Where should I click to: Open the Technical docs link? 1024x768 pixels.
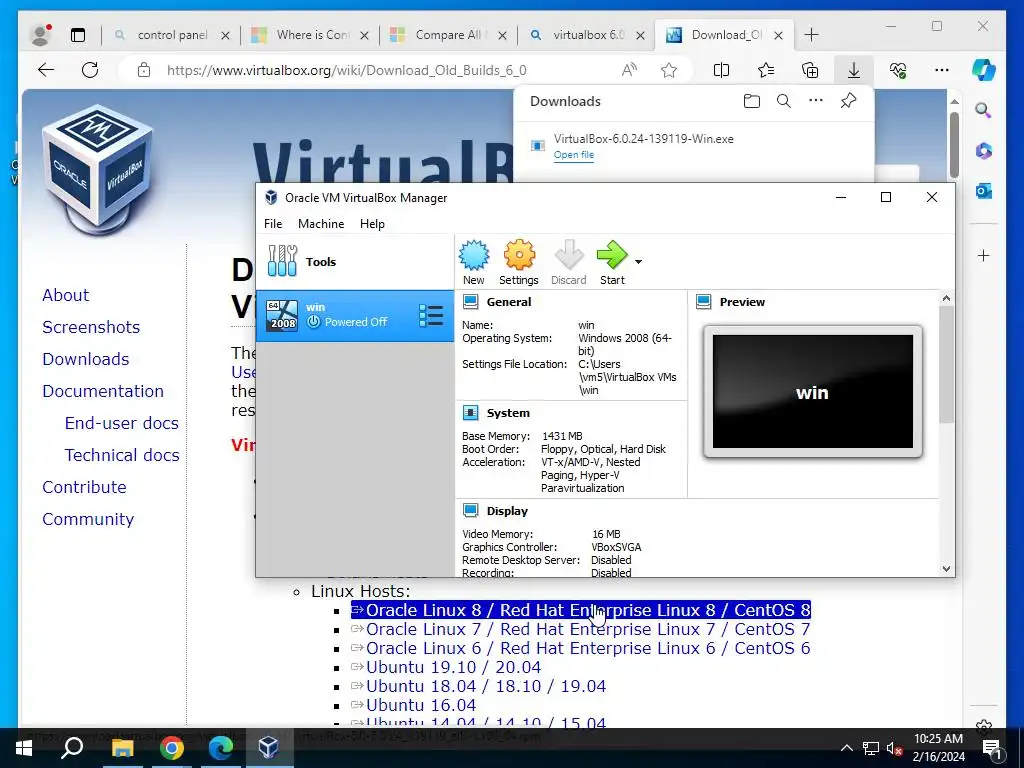(x=121, y=455)
